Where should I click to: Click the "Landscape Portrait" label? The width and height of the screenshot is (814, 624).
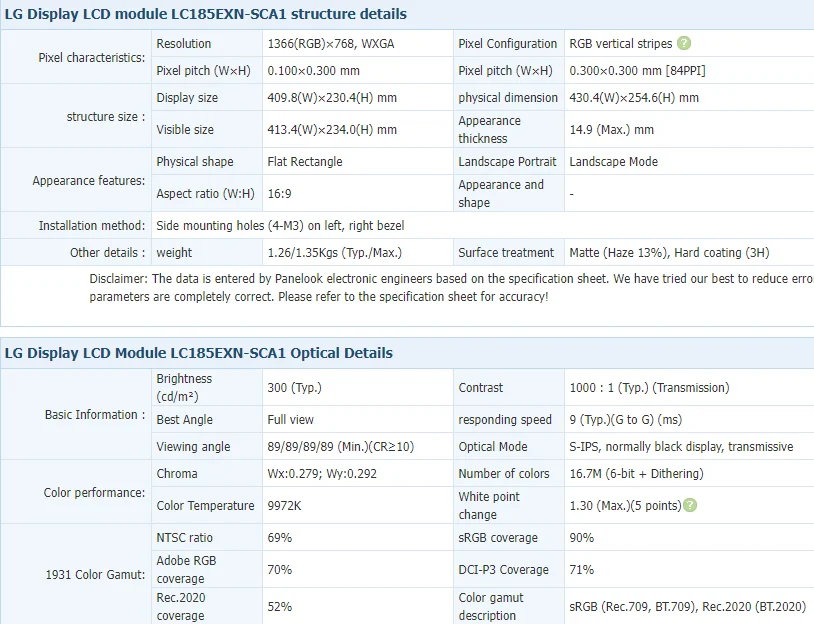tap(507, 161)
